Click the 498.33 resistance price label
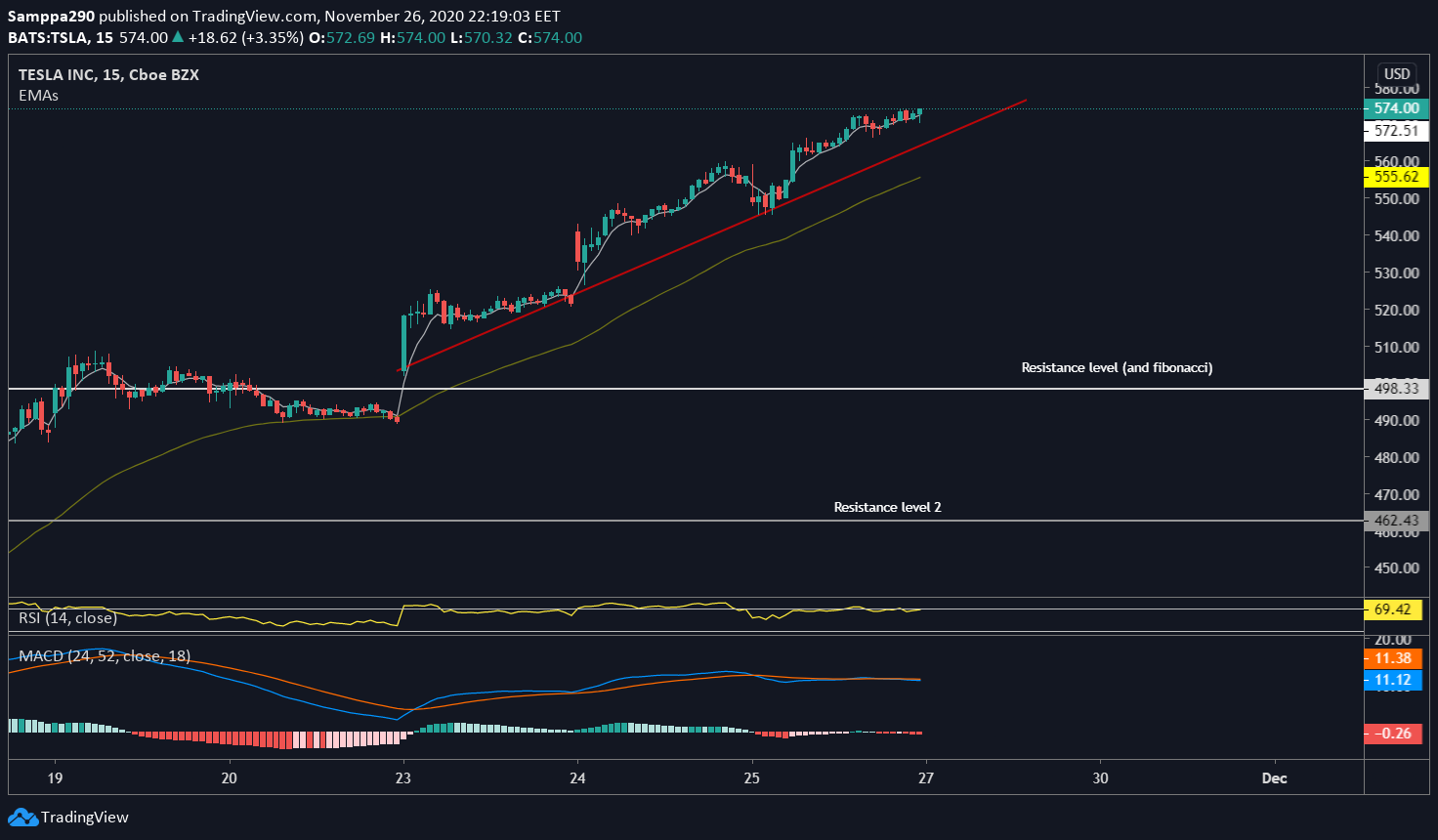 (1396, 389)
